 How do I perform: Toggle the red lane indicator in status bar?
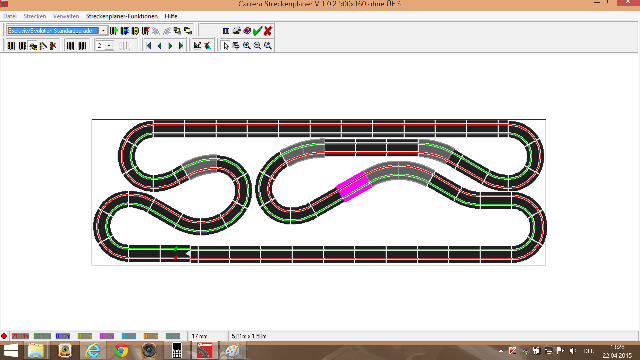(20, 336)
